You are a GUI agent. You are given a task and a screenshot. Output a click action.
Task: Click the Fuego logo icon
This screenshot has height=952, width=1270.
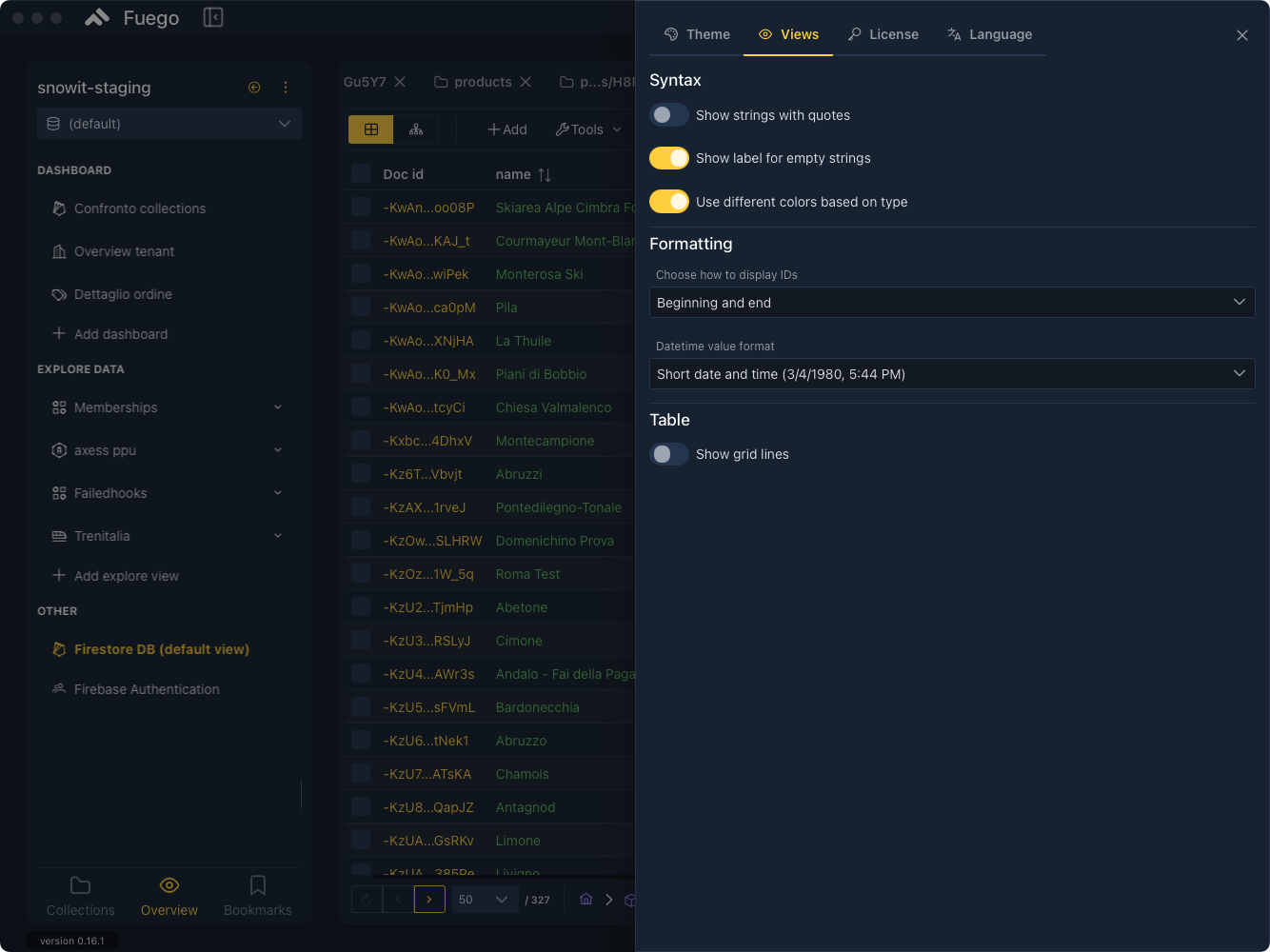[x=97, y=17]
